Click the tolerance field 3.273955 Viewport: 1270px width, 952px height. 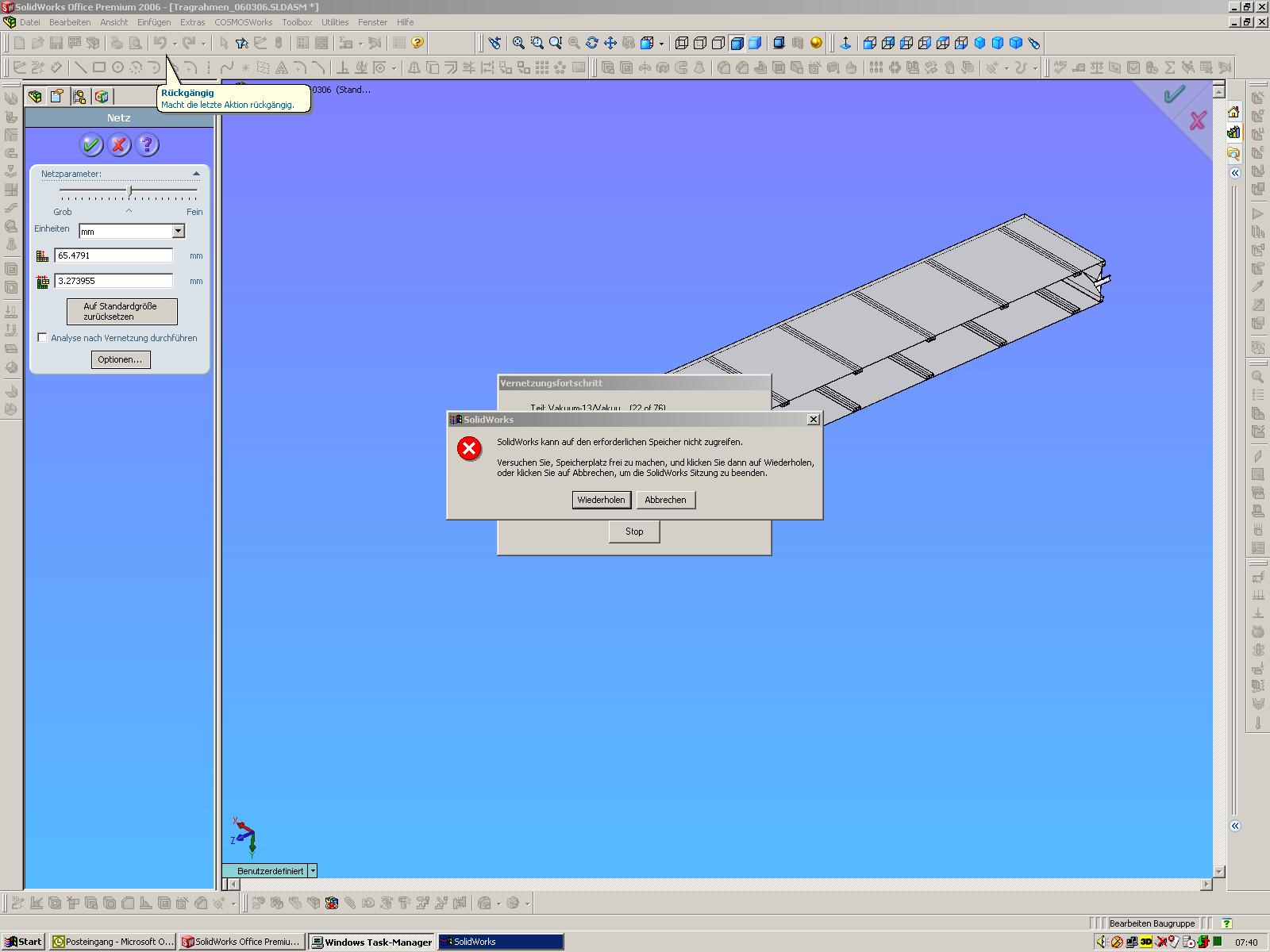(x=114, y=281)
